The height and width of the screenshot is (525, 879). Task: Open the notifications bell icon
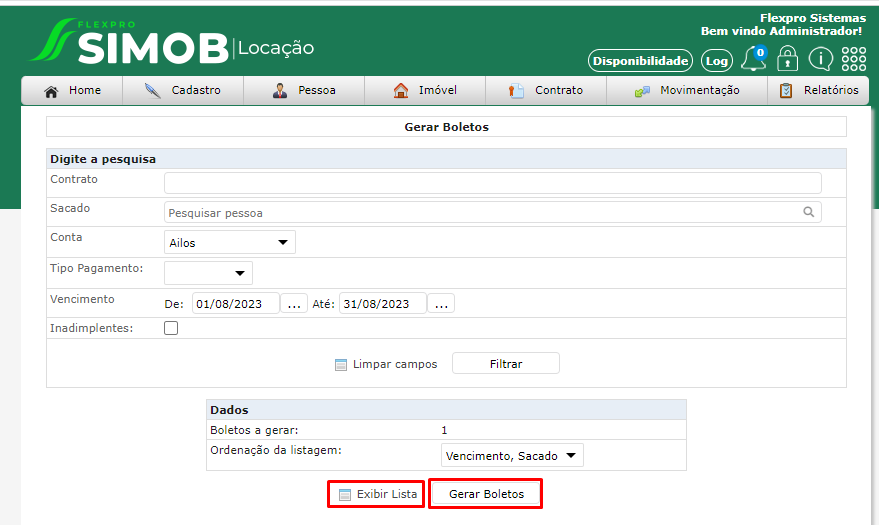coord(753,59)
